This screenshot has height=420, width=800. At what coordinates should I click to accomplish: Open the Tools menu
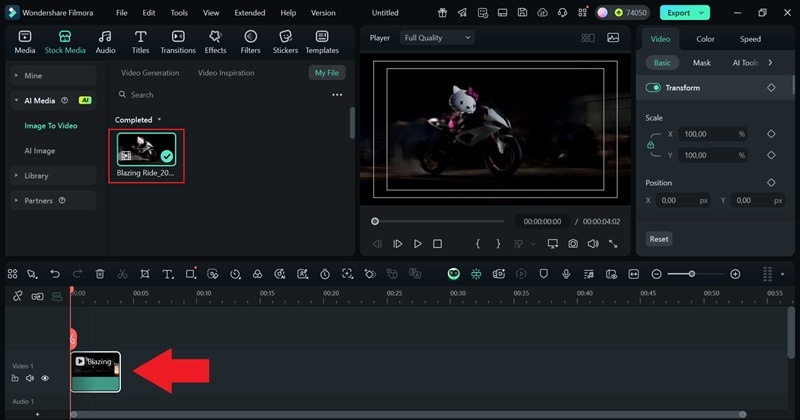[179, 13]
